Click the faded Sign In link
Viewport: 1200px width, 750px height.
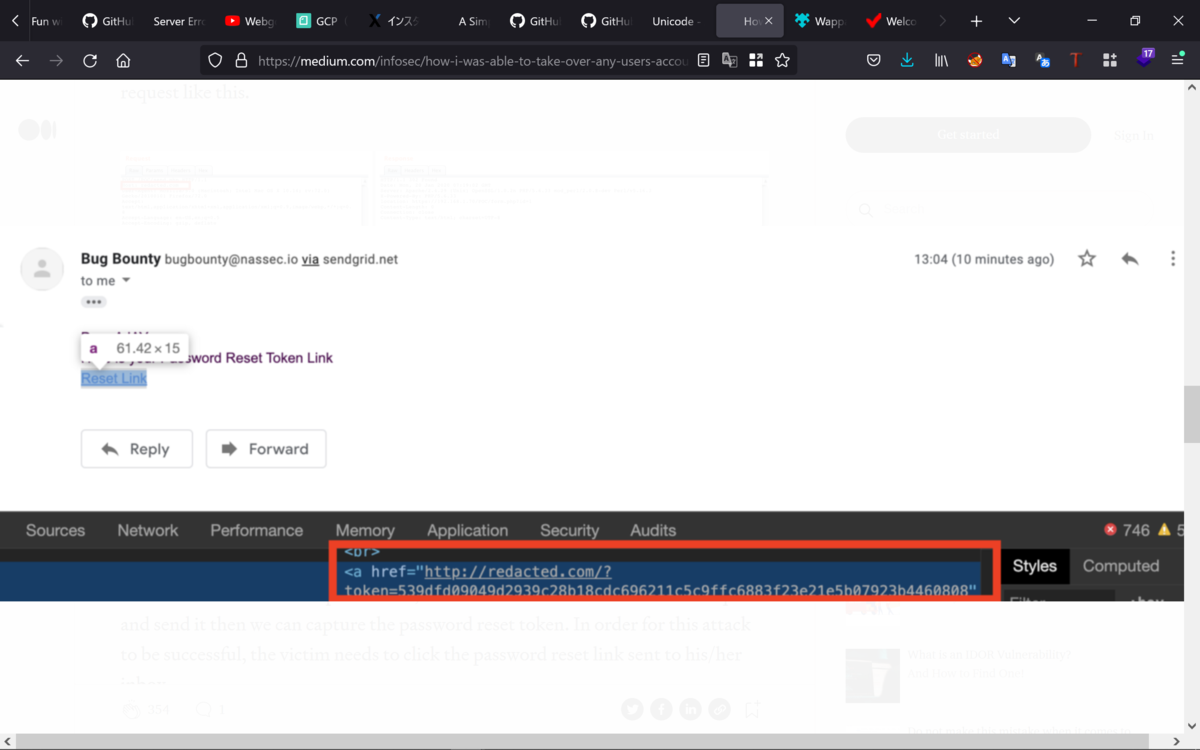(x=1134, y=136)
